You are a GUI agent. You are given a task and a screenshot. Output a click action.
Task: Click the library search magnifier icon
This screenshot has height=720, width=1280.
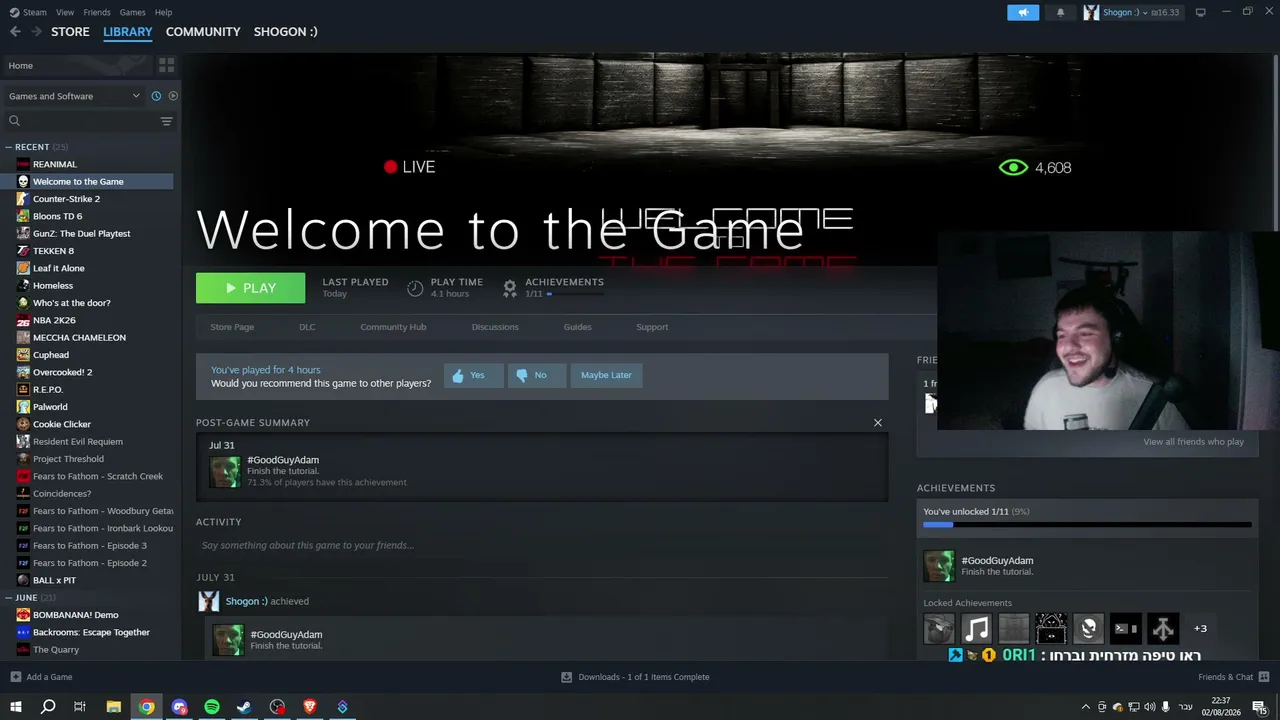(14, 121)
